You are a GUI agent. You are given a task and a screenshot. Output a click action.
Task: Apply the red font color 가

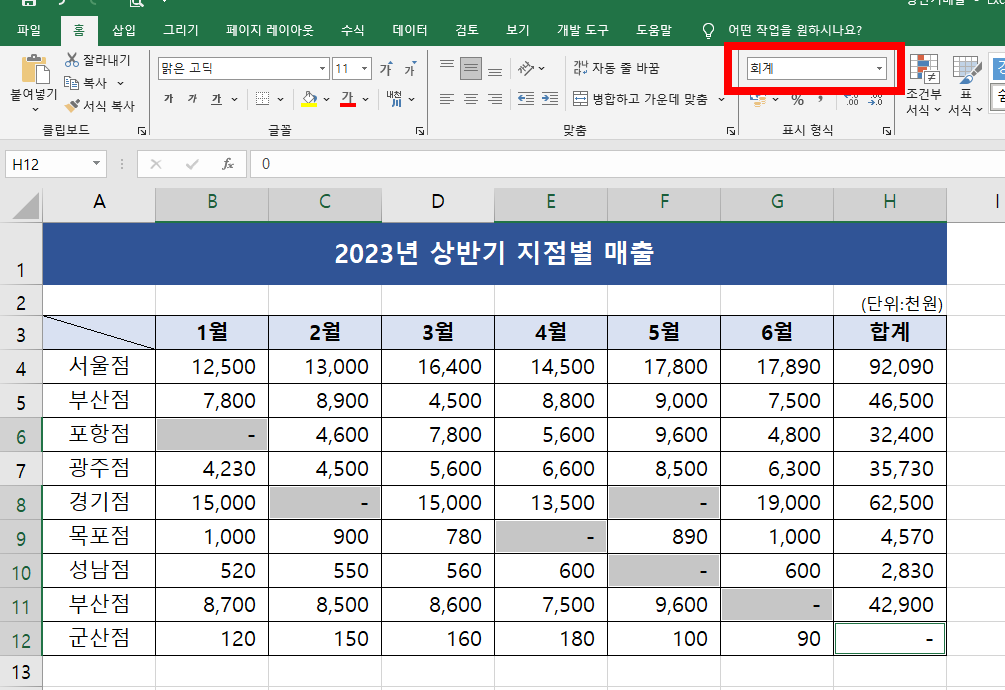pyautogui.click(x=348, y=99)
